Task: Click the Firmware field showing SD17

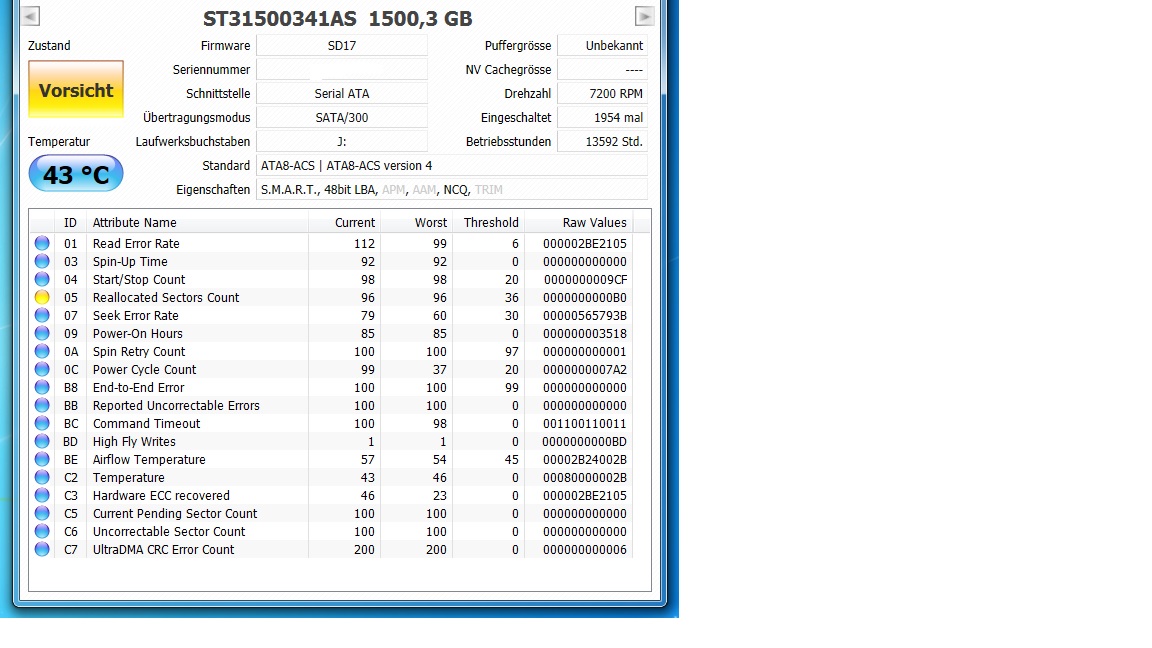Action: [342, 46]
